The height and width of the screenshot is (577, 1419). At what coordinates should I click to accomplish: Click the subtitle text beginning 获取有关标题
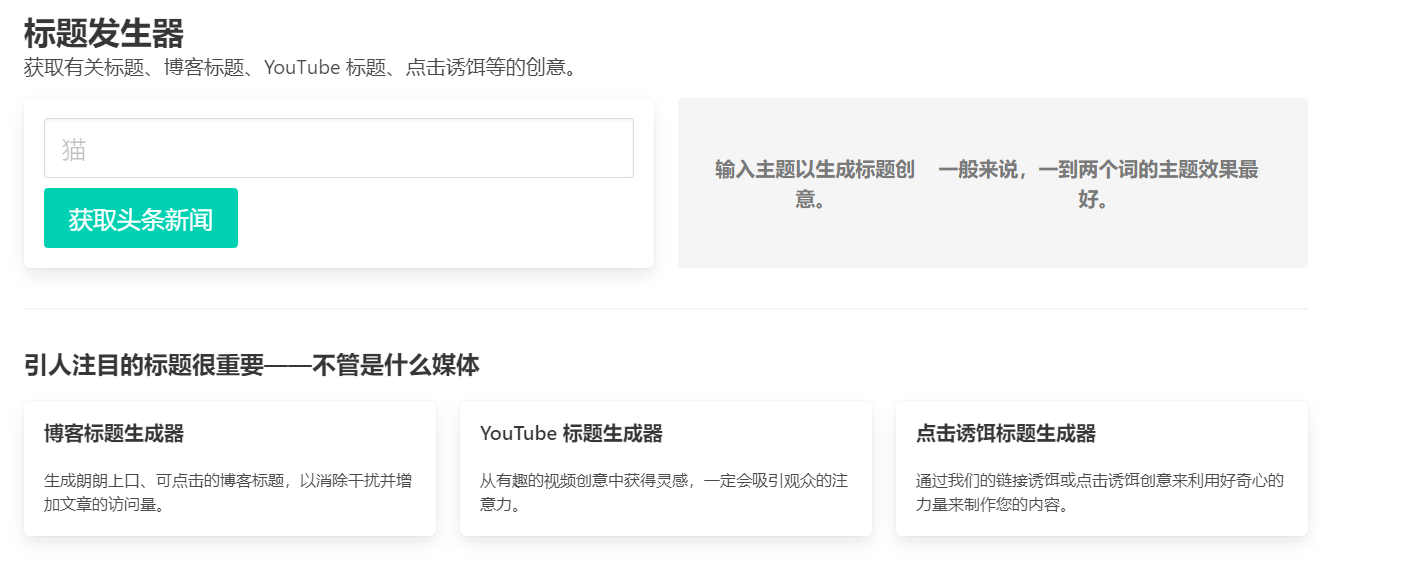coord(304,68)
